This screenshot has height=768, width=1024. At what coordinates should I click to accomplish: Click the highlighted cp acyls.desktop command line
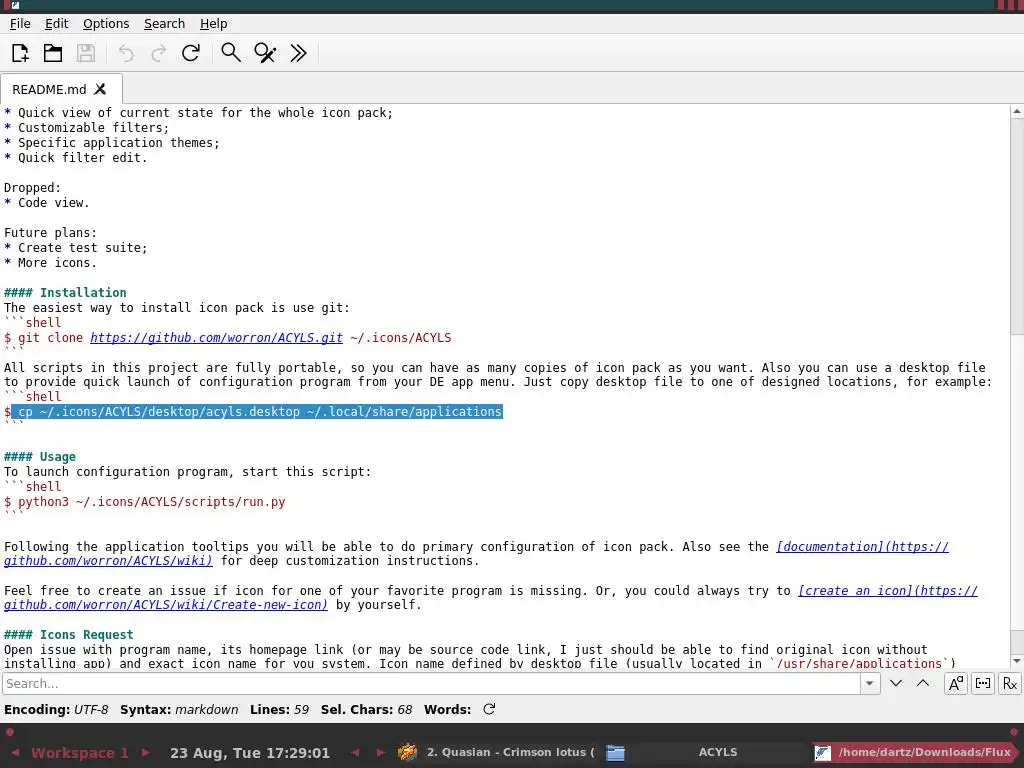tap(257, 411)
